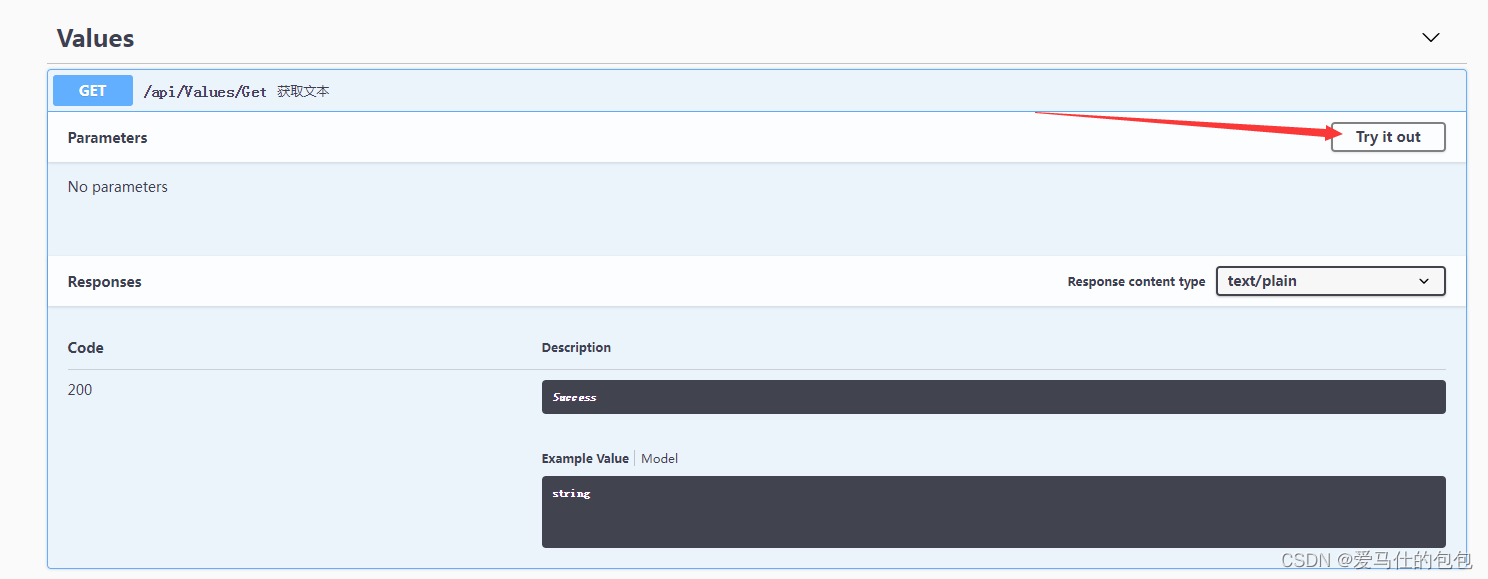The width and height of the screenshot is (1488, 579).
Task: Select the /api/Values/Get endpoint path
Action: click(x=205, y=92)
